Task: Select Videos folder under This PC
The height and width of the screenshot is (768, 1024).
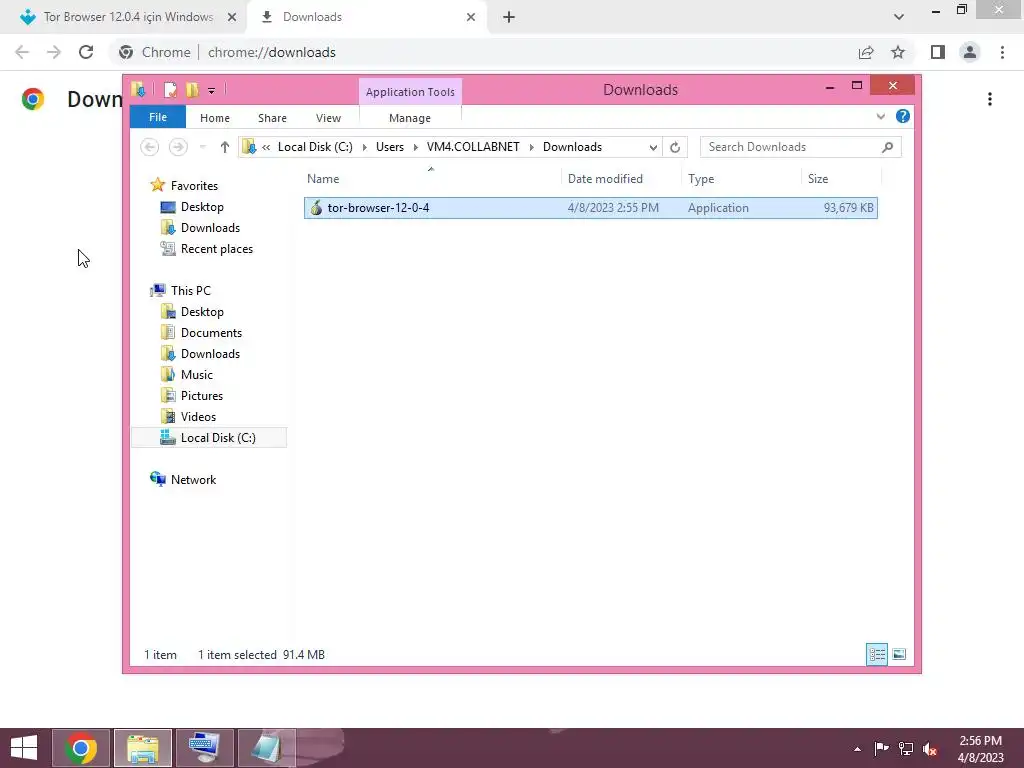Action: [198, 417]
